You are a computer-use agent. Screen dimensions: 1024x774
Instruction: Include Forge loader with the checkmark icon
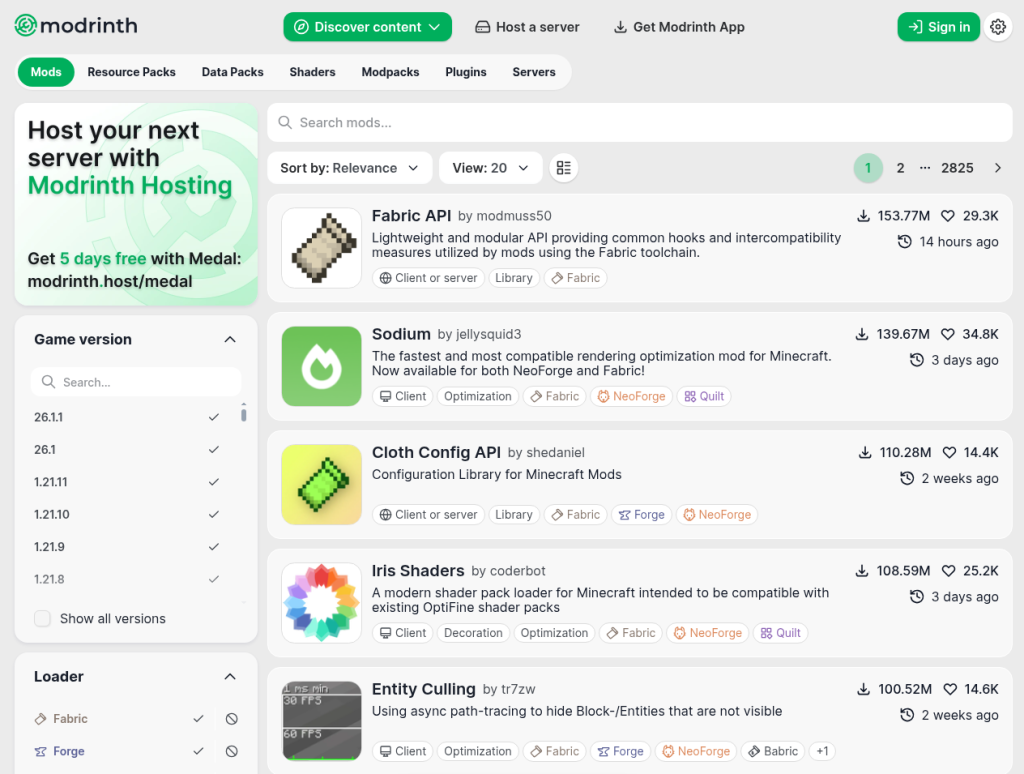coord(199,751)
